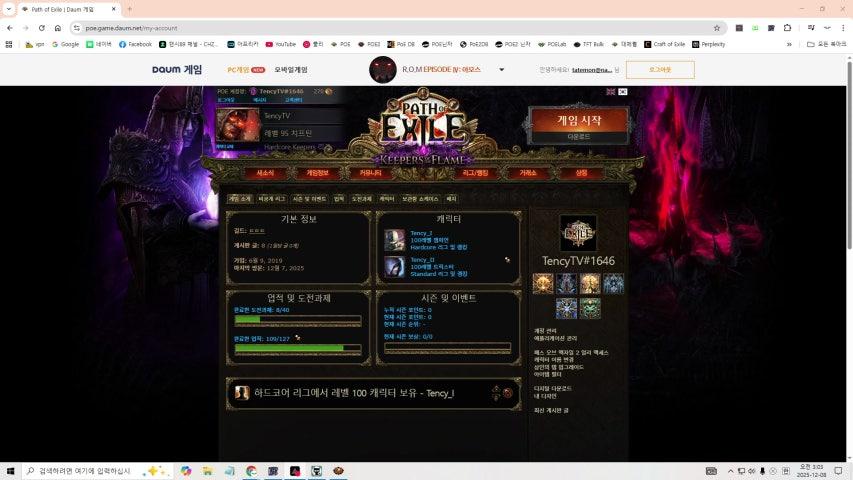The width and height of the screenshot is (853, 480).
Task: Open the 캐릭터 이름 변경 link
Action: tap(553, 360)
